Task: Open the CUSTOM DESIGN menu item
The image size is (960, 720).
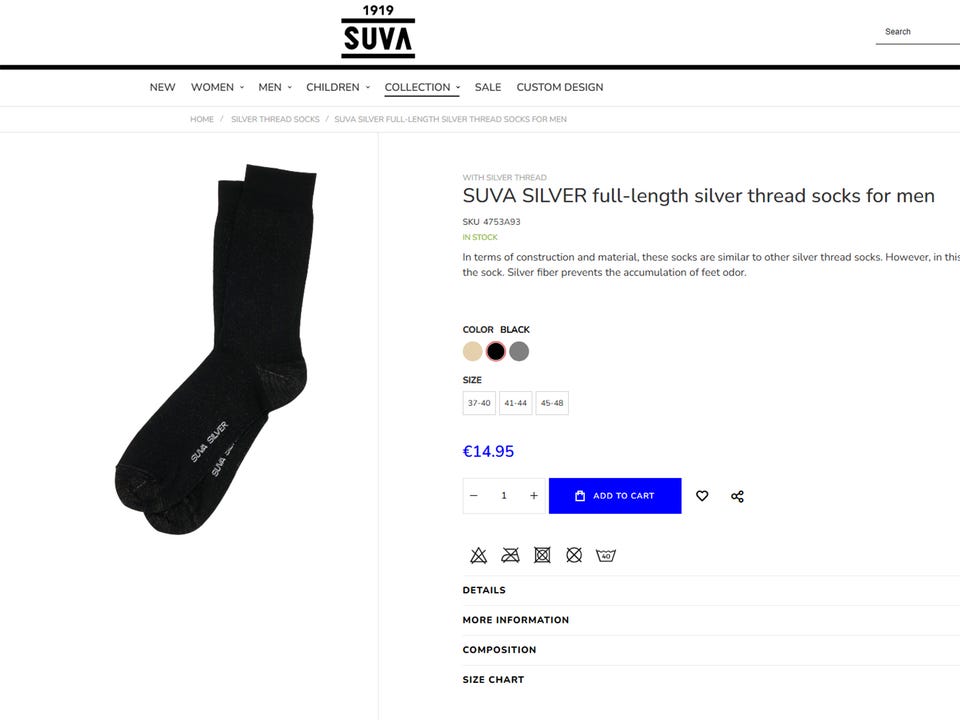Action: click(560, 87)
